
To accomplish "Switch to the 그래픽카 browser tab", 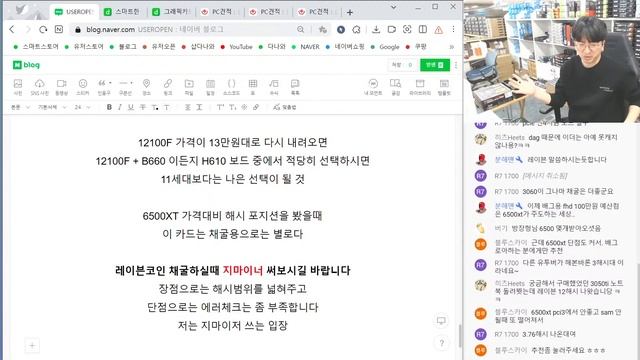I will point(171,12).
